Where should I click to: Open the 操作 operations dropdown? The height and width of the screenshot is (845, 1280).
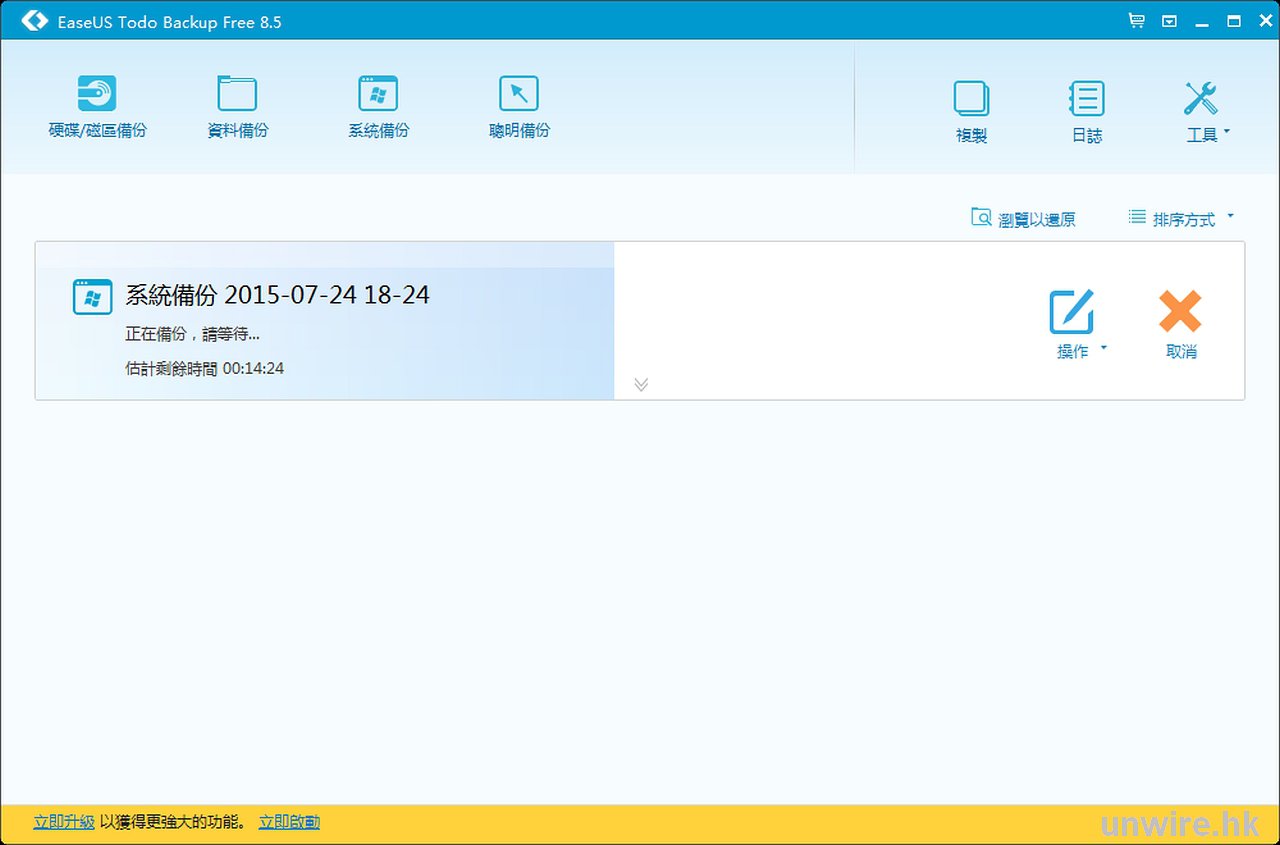[1076, 324]
